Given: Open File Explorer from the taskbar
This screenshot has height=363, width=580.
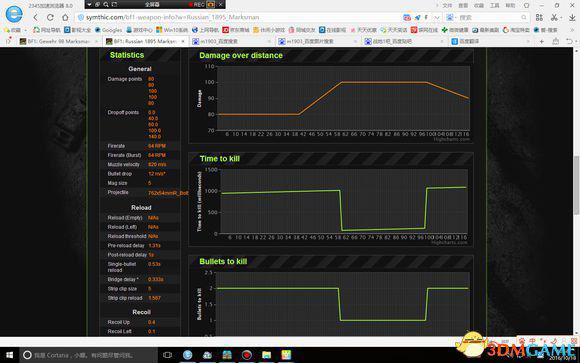Looking at the screenshot, I should [266, 355].
